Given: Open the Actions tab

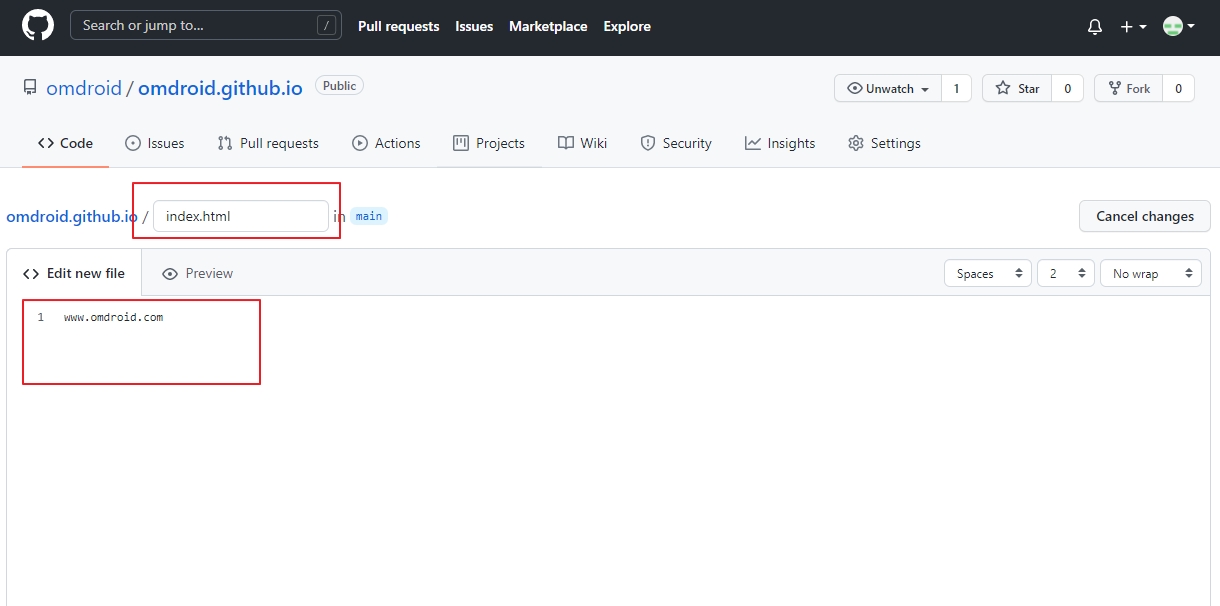Looking at the screenshot, I should click(x=386, y=143).
